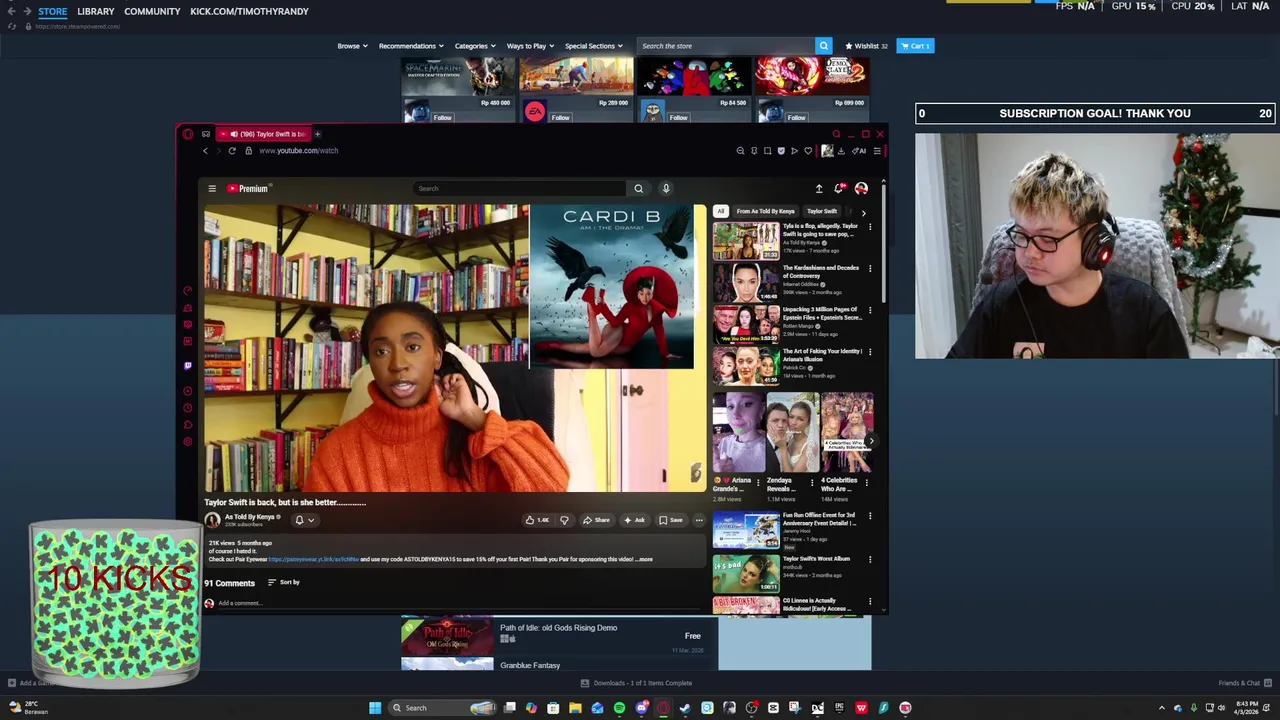The width and height of the screenshot is (1280, 720).
Task: Go back in Opera browser
Action: 206,151
